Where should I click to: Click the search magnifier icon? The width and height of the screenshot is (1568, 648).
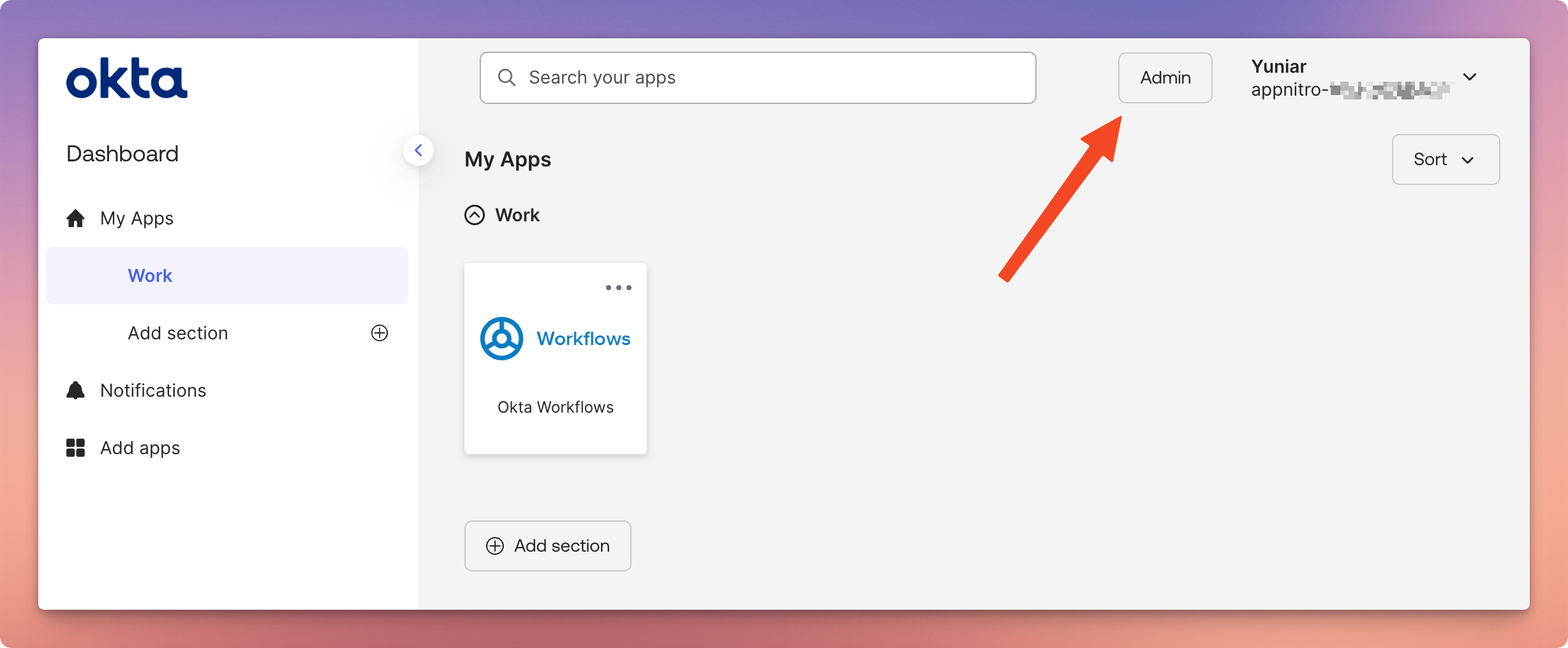coord(507,78)
